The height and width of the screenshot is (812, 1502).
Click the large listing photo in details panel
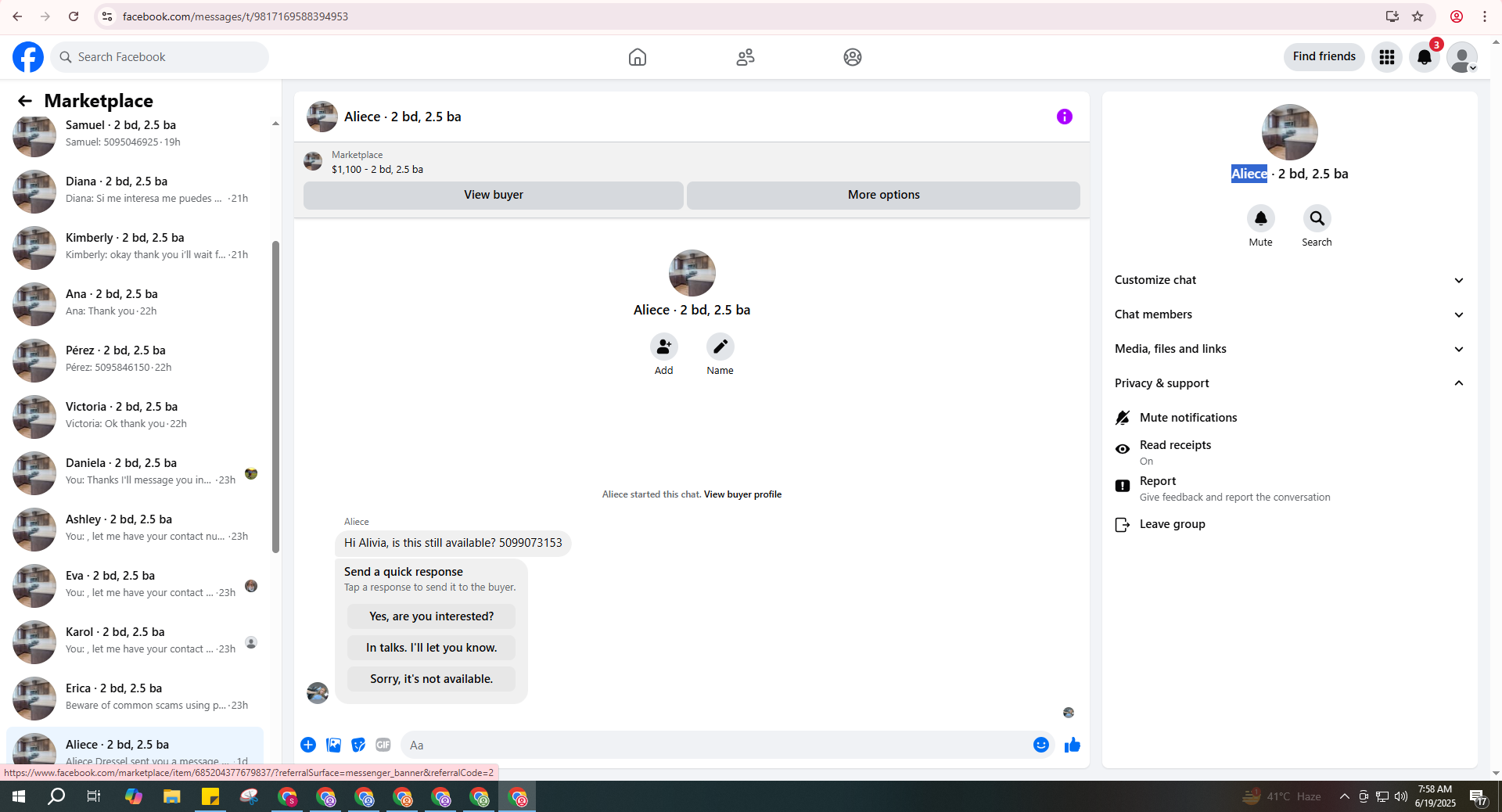click(x=1290, y=132)
